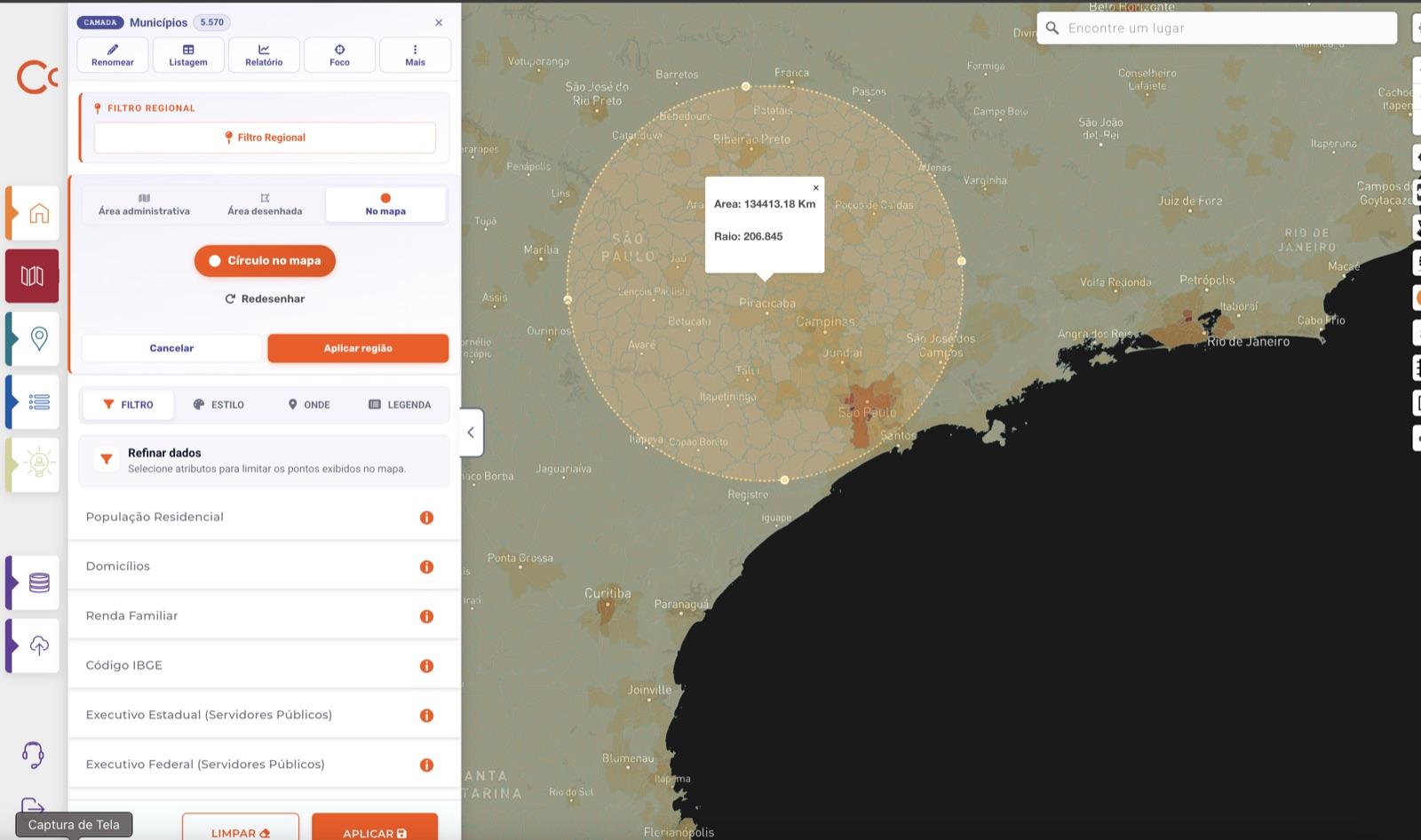Open the cloud upload sidebar icon

pyautogui.click(x=38, y=646)
